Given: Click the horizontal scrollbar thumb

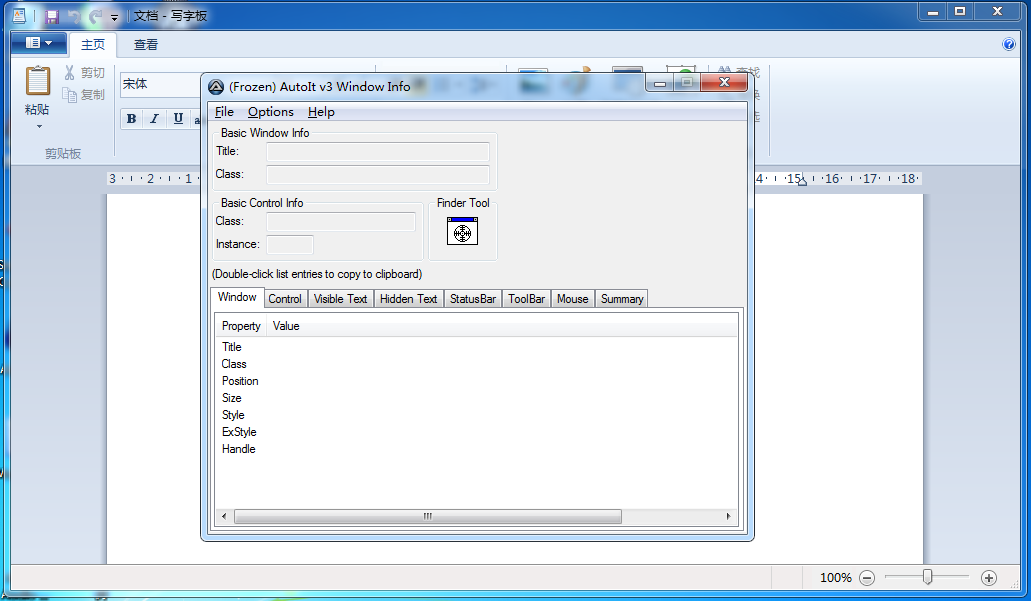Looking at the screenshot, I should [427, 517].
